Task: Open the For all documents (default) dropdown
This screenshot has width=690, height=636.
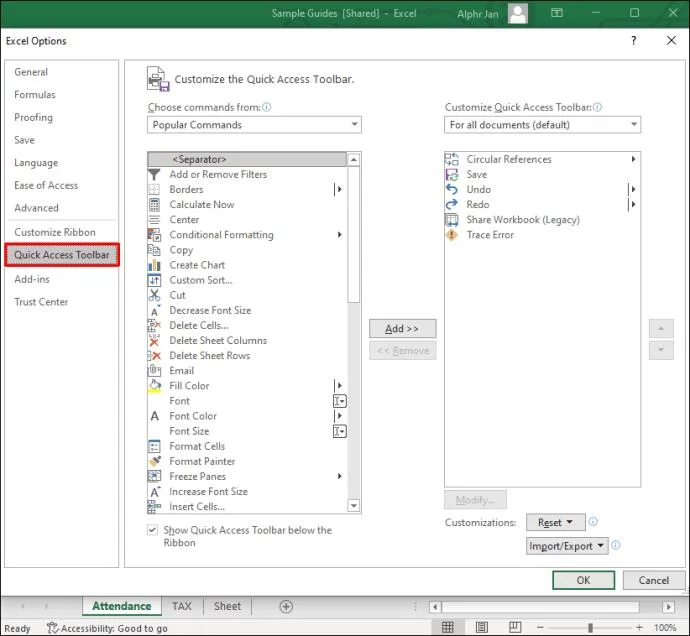Action: click(x=542, y=125)
